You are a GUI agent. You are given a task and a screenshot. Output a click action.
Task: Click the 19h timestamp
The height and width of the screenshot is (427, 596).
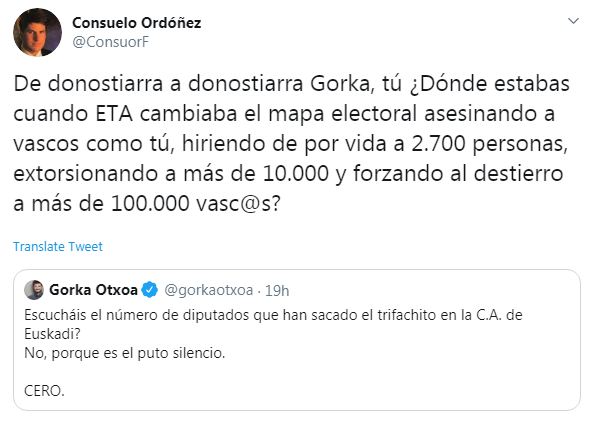[277, 291]
